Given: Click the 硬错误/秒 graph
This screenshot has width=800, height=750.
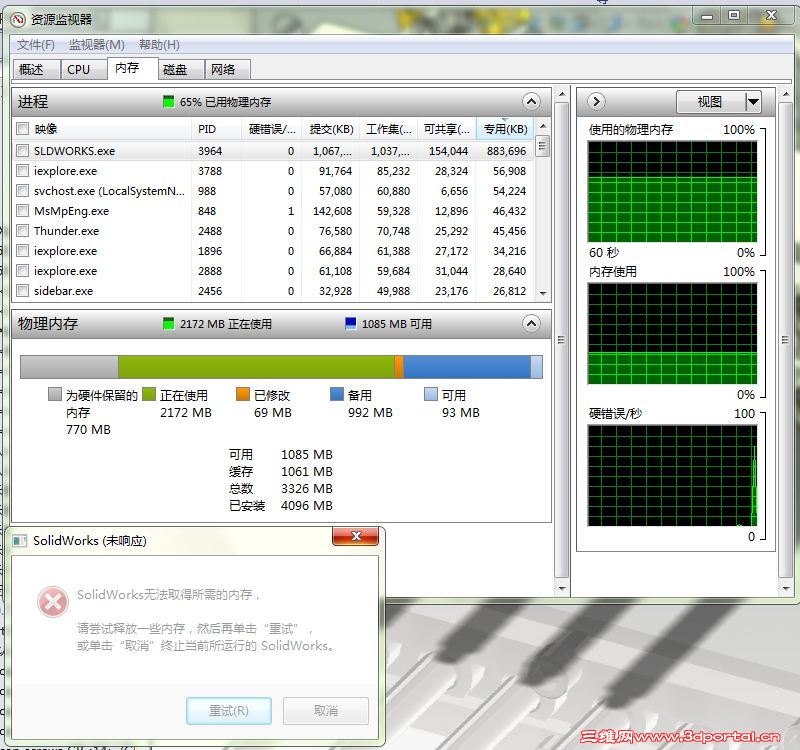Looking at the screenshot, I should [672, 476].
